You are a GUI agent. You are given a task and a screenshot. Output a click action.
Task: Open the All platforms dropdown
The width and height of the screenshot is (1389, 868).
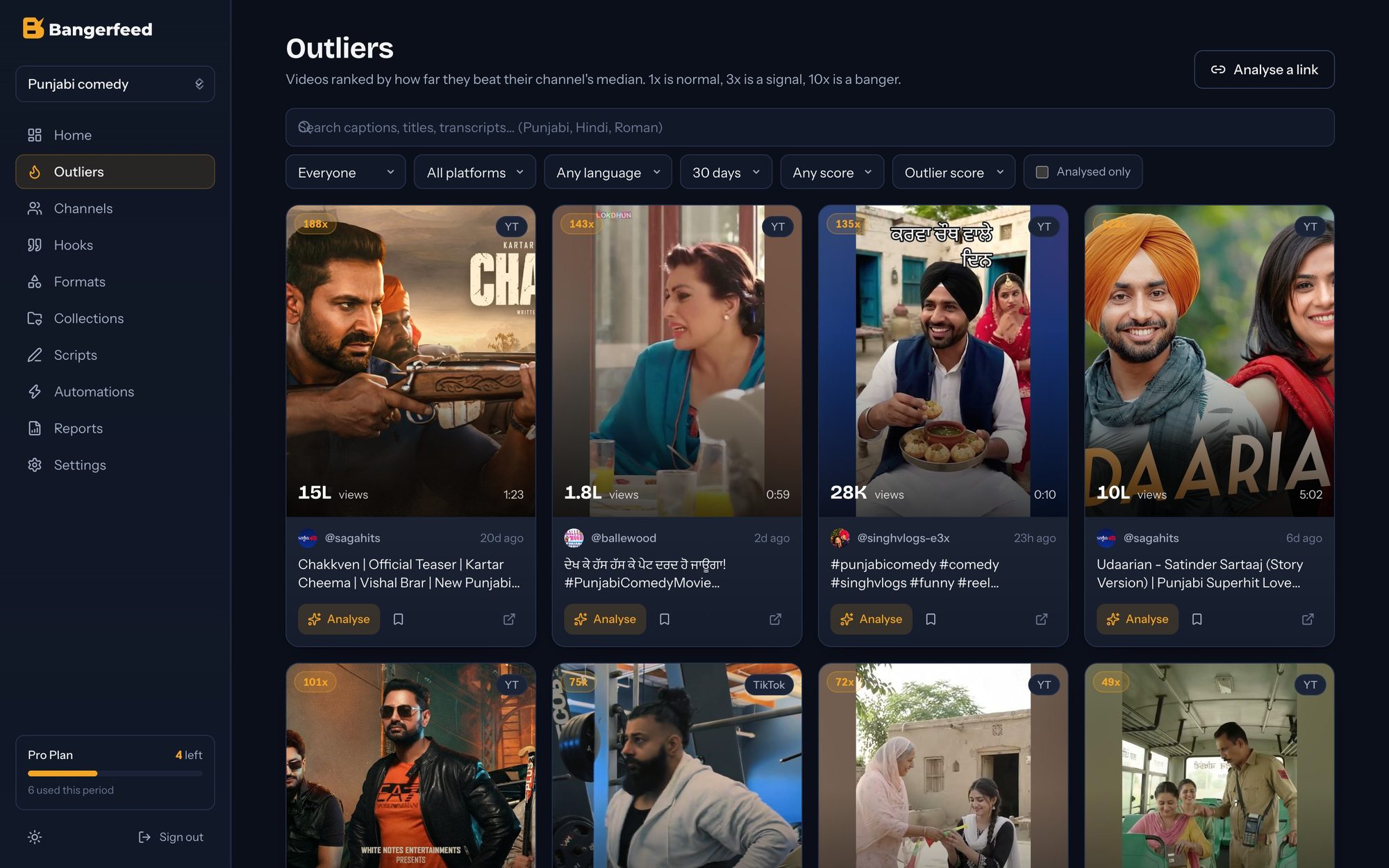(475, 172)
